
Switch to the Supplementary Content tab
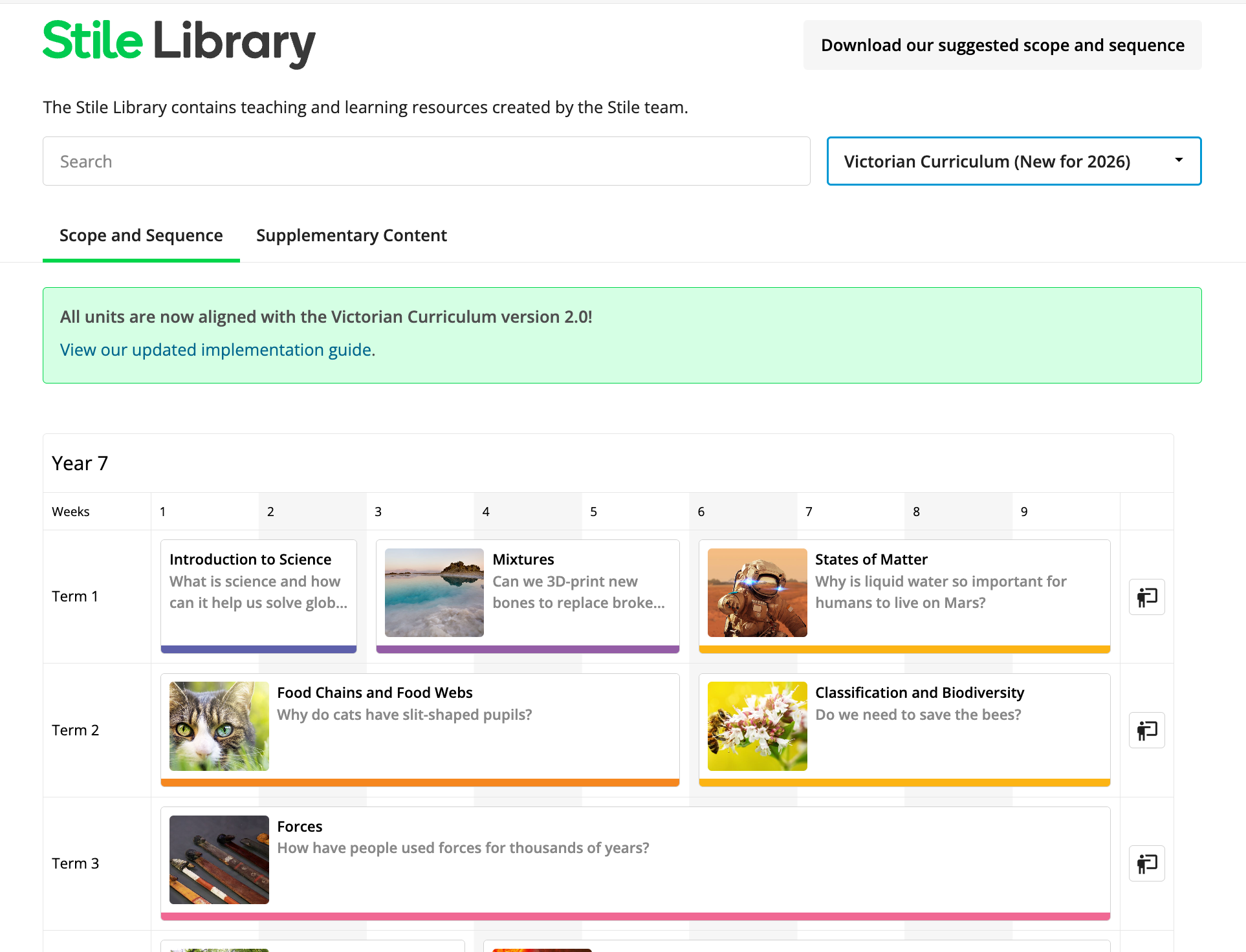point(351,235)
